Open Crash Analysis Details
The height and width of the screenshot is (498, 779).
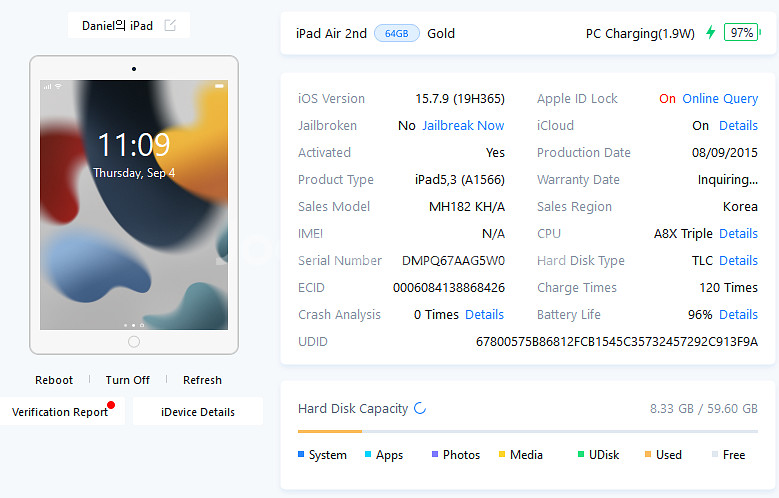pos(485,315)
